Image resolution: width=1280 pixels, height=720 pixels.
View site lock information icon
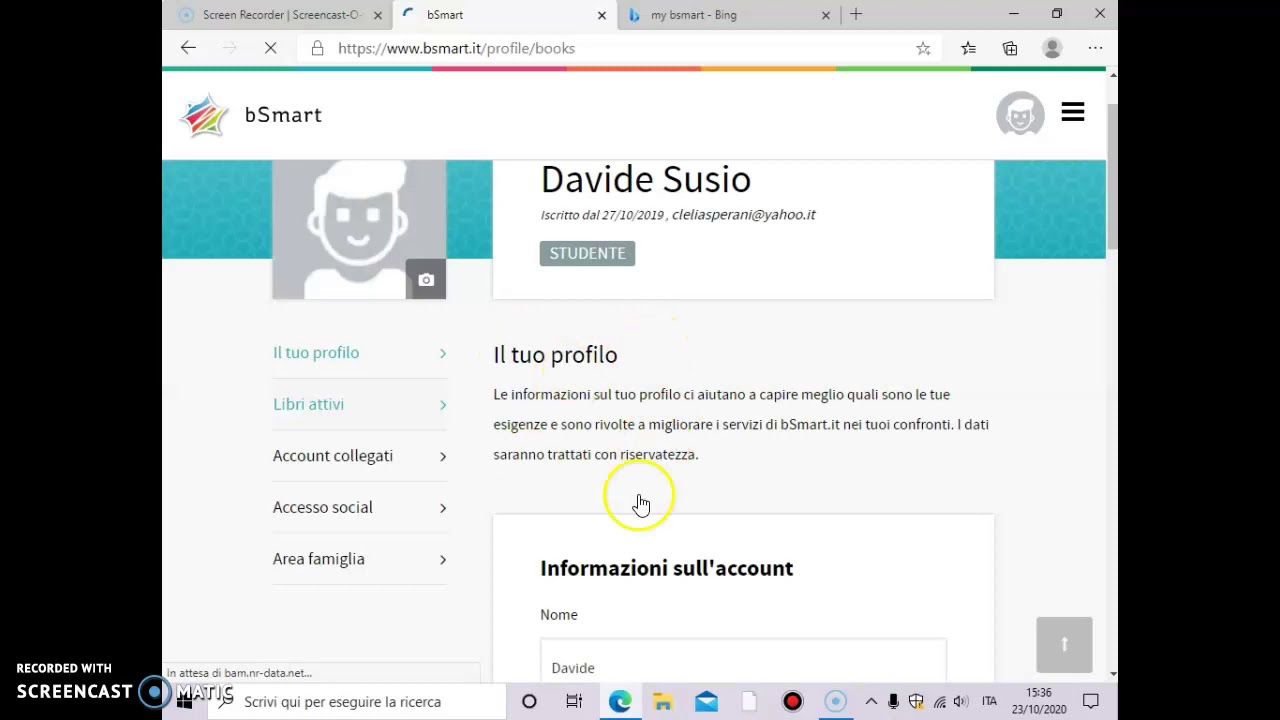pos(317,48)
